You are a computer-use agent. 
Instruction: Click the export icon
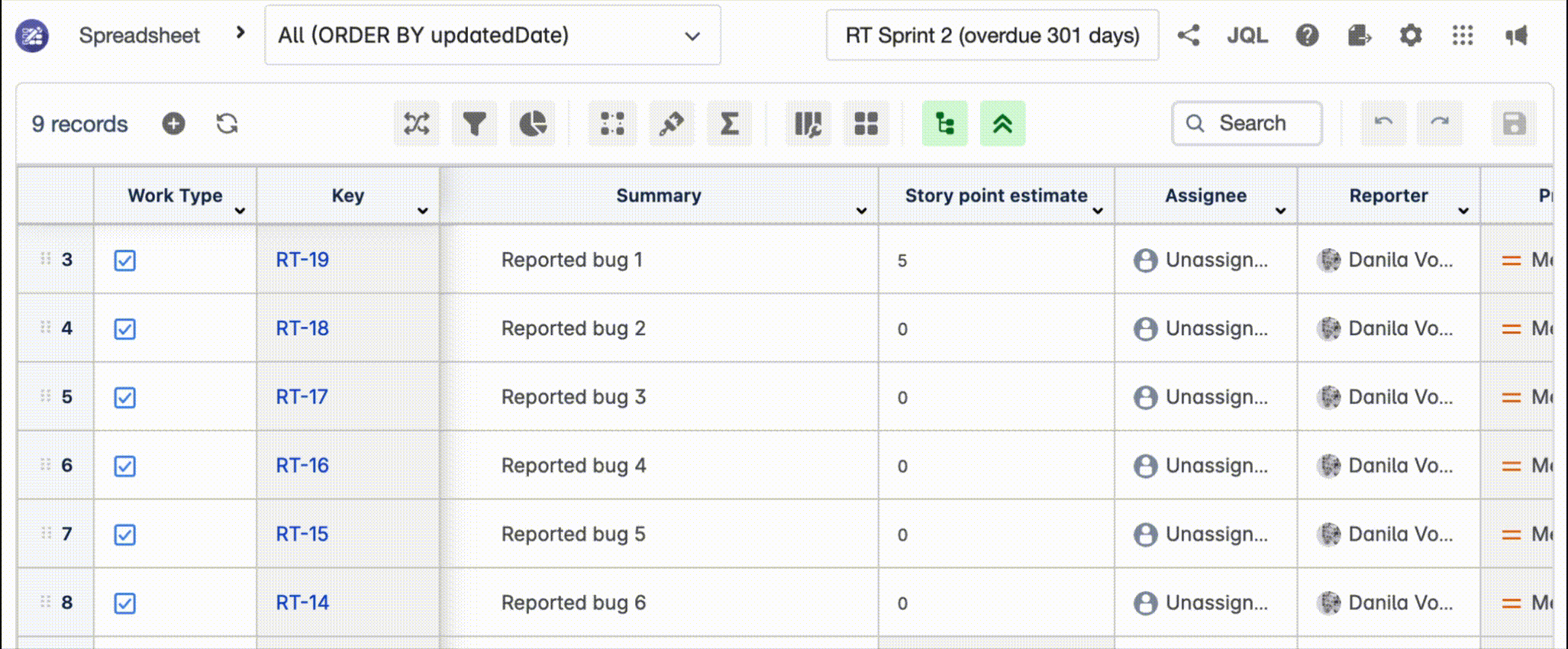[x=1360, y=35]
